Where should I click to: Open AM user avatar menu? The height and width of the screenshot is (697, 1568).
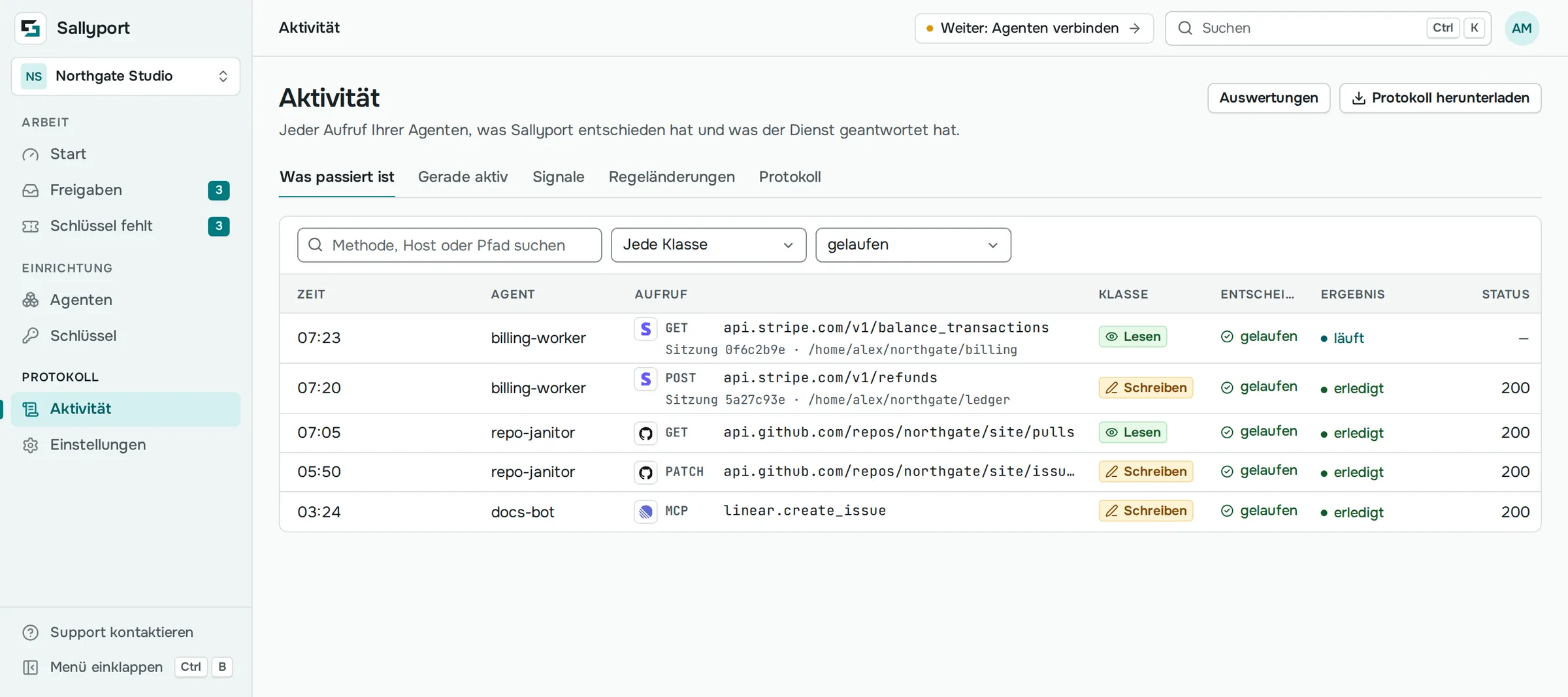(1522, 28)
